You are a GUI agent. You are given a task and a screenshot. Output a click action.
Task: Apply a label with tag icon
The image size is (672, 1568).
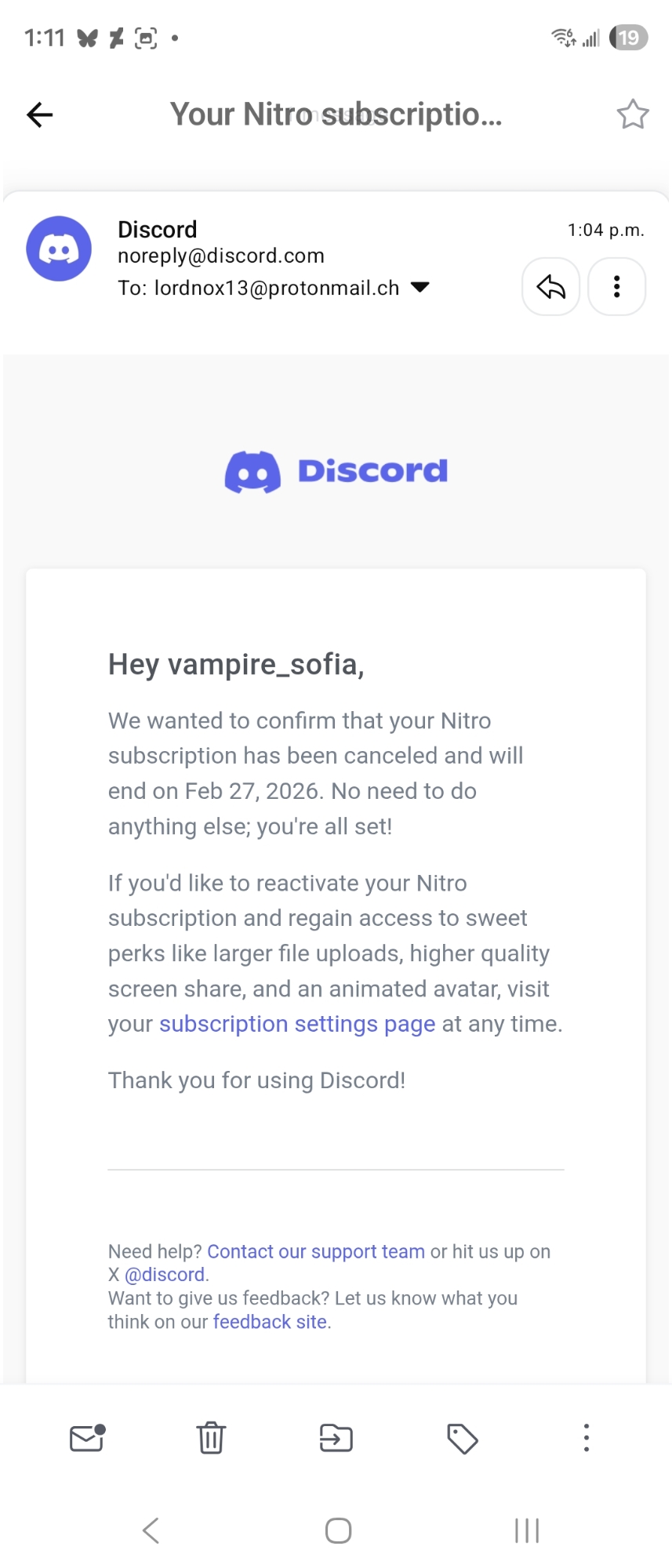pos(462,1438)
